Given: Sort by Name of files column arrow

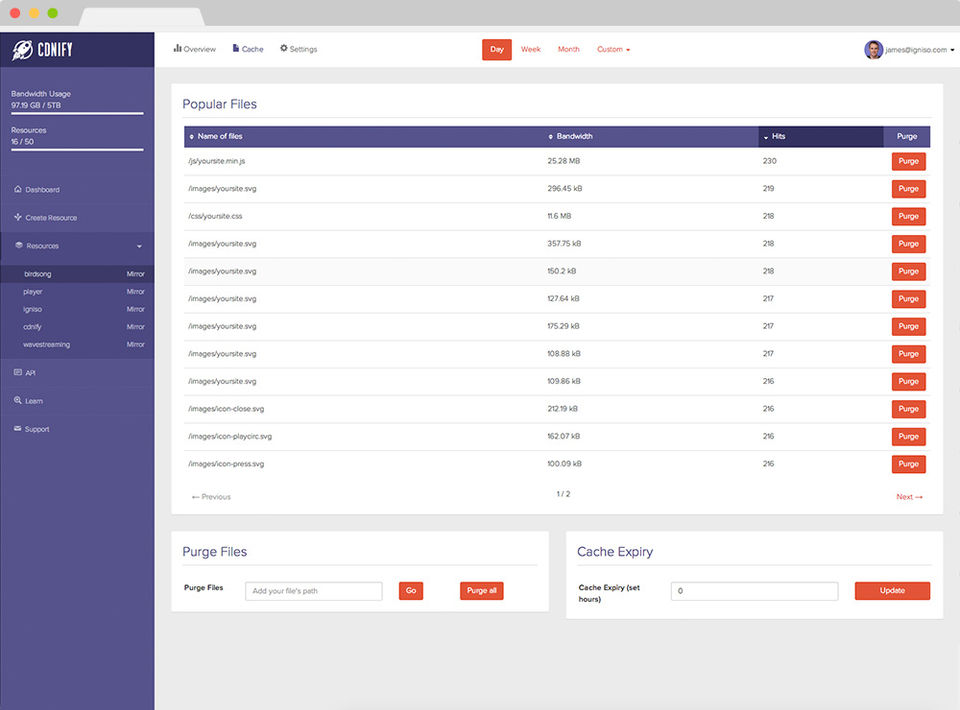Looking at the screenshot, I should click(192, 136).
